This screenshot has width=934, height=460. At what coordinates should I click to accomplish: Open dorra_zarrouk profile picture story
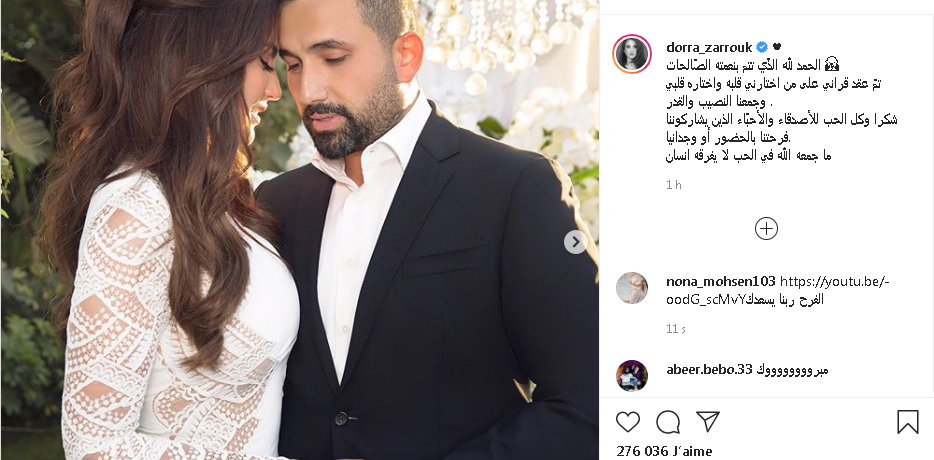(631, 54)
